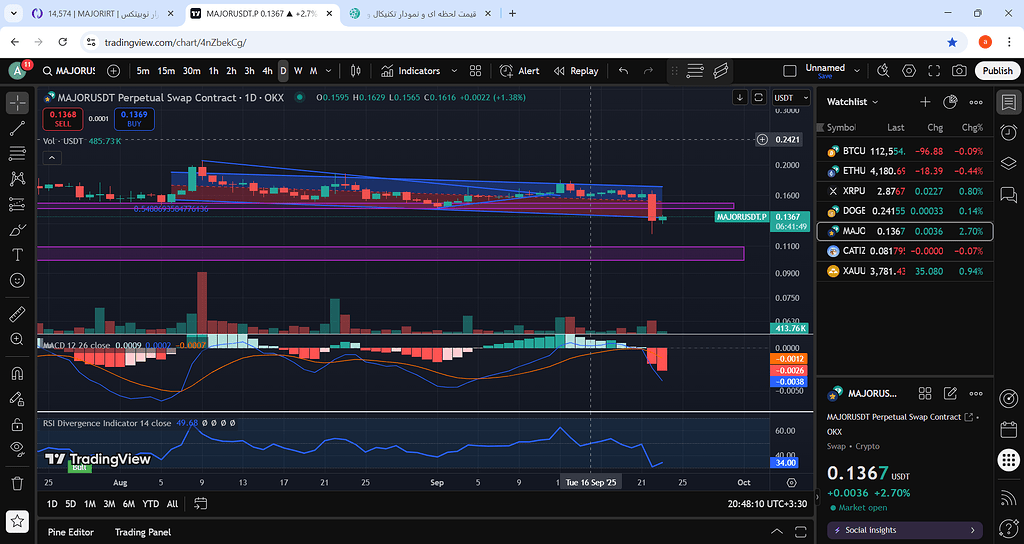The width and height of the screenshot is (1024, 544).
Task: Click the Replay button
Action: 576,71
